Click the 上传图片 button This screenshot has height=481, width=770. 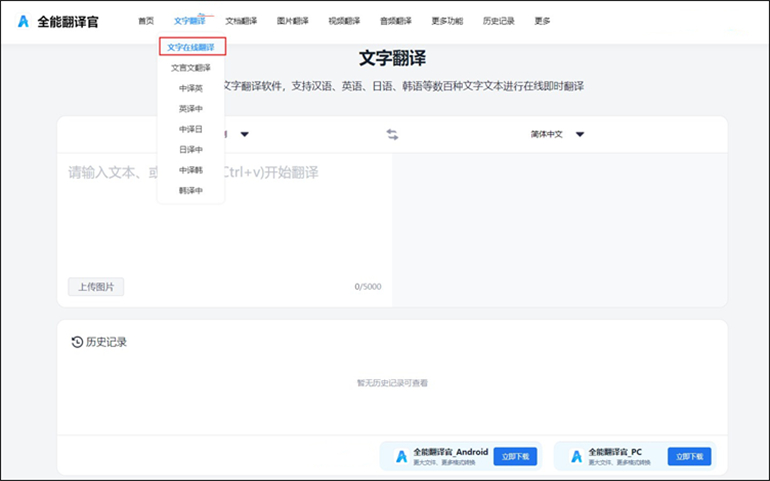(96, 286)
